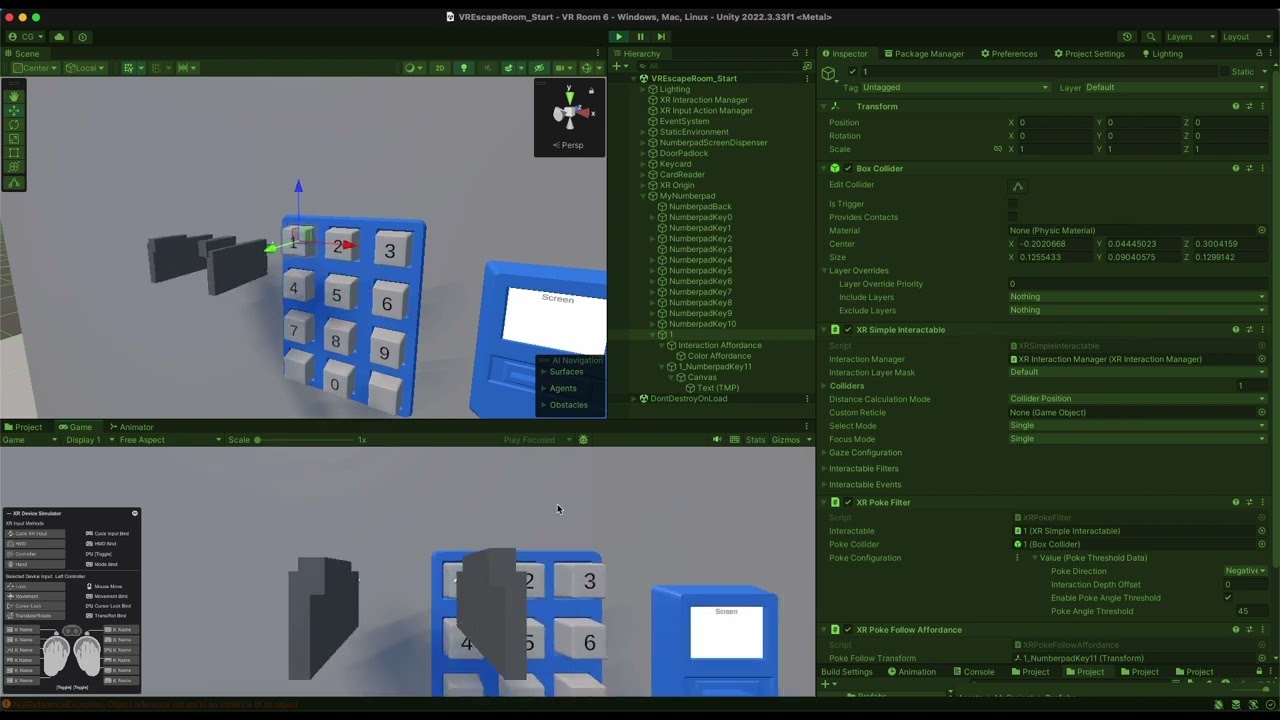Click the Pause button in the toolbar
1280x720 pixels.
point(640,36)
